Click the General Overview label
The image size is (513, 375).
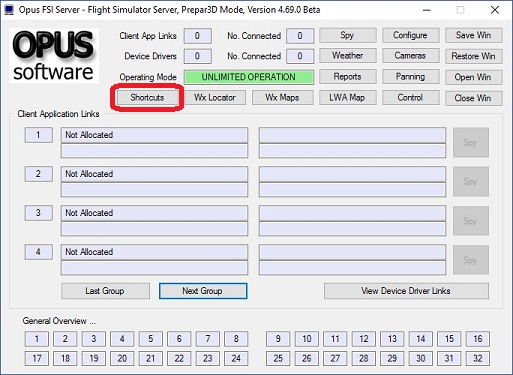(59, 321)
